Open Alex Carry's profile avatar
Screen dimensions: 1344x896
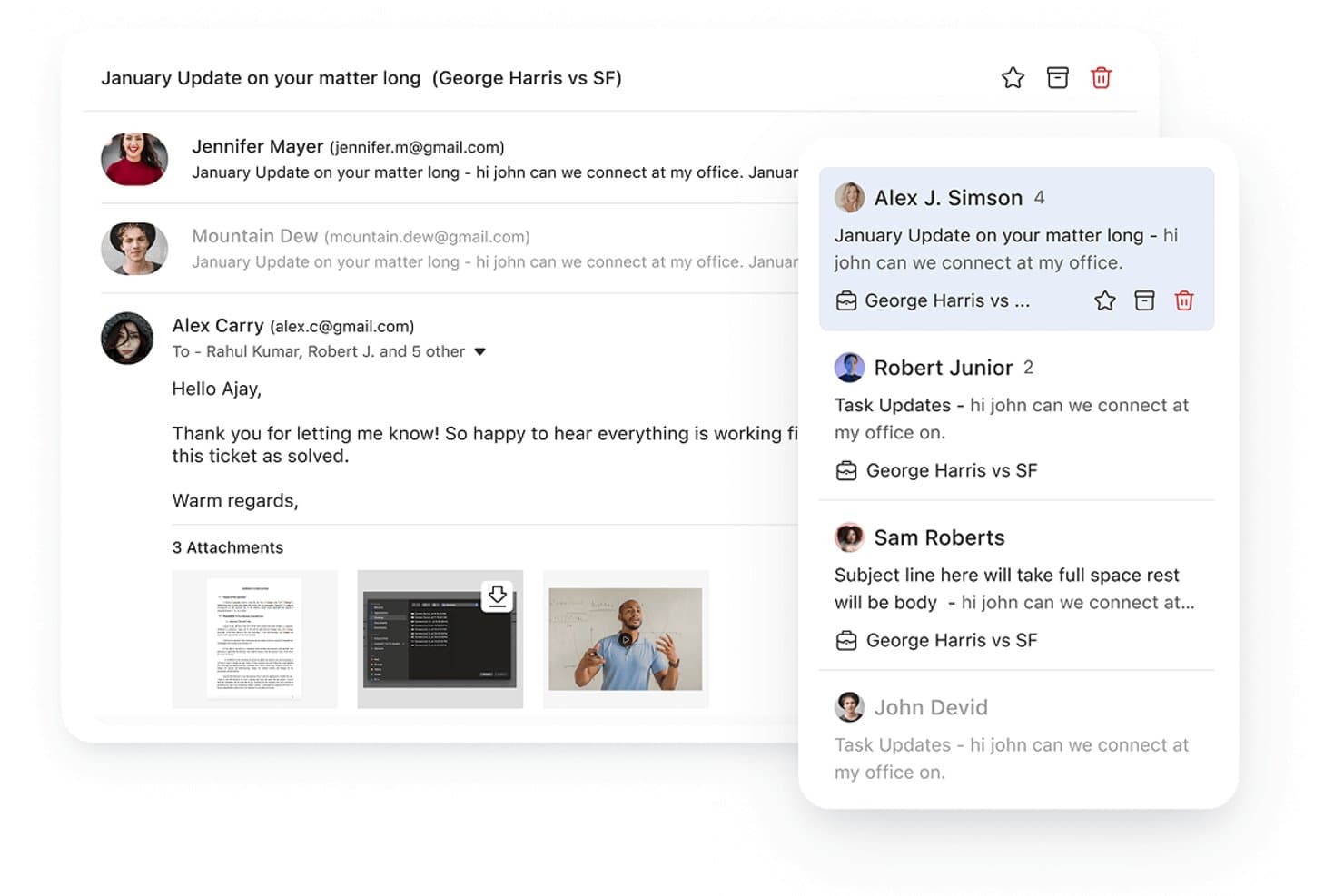tap(127, 339)
